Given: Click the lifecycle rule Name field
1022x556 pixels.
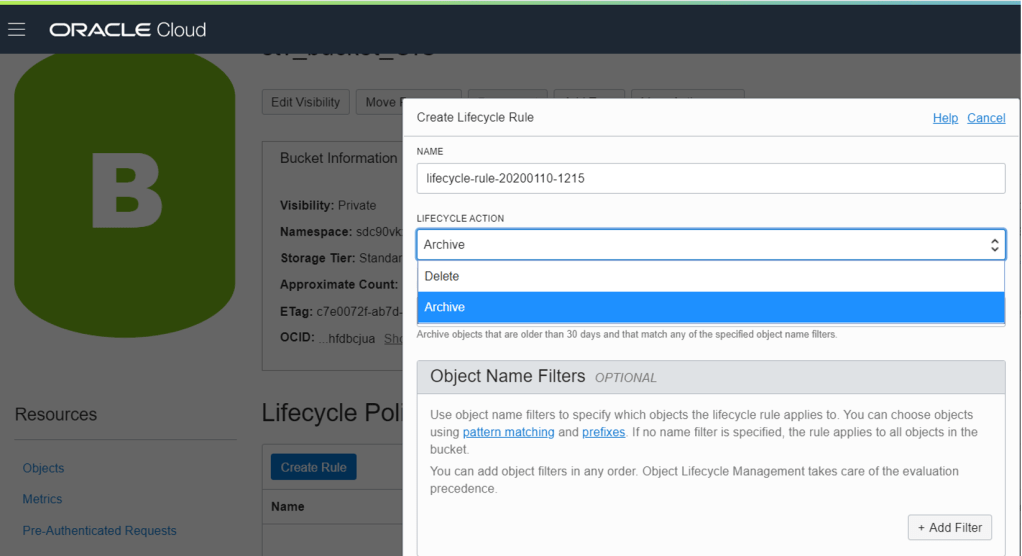Looking at the screenshot, I should click(710, 178).
